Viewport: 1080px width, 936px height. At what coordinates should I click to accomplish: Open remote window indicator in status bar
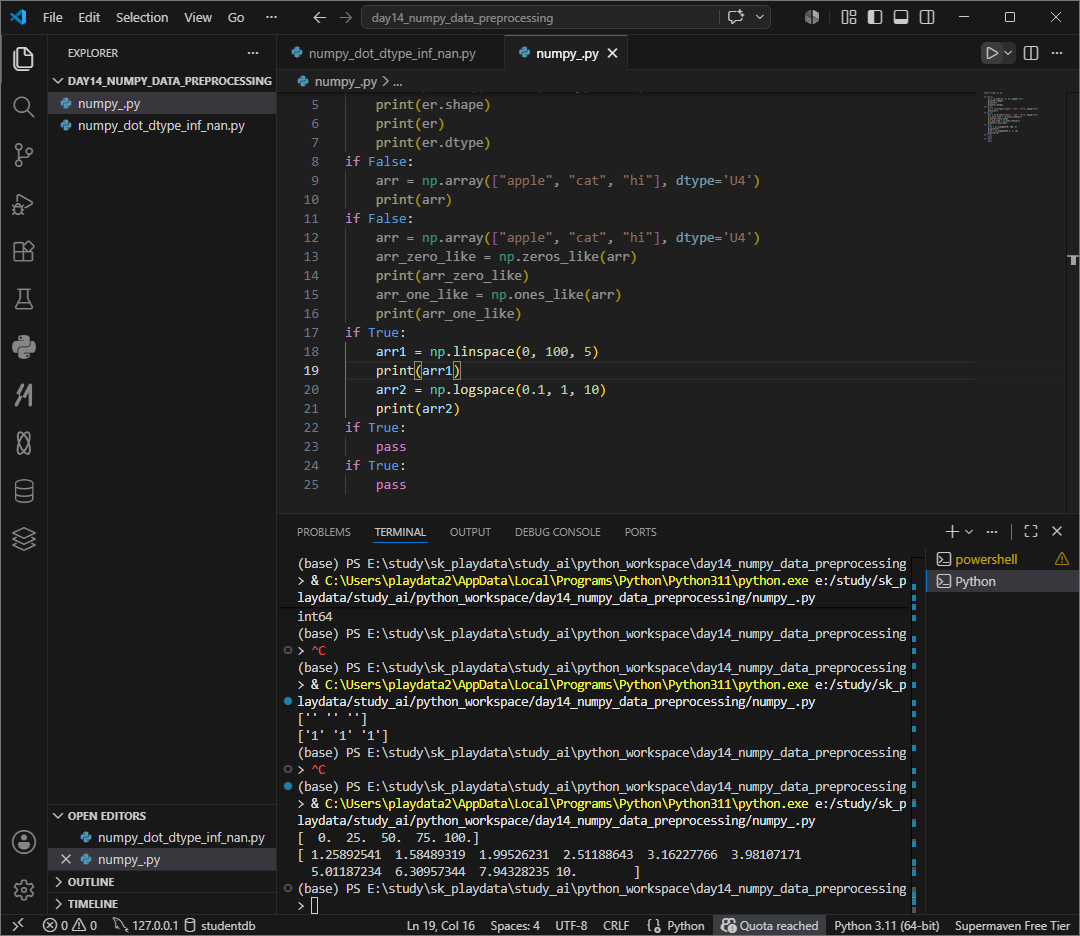[18, 925]
